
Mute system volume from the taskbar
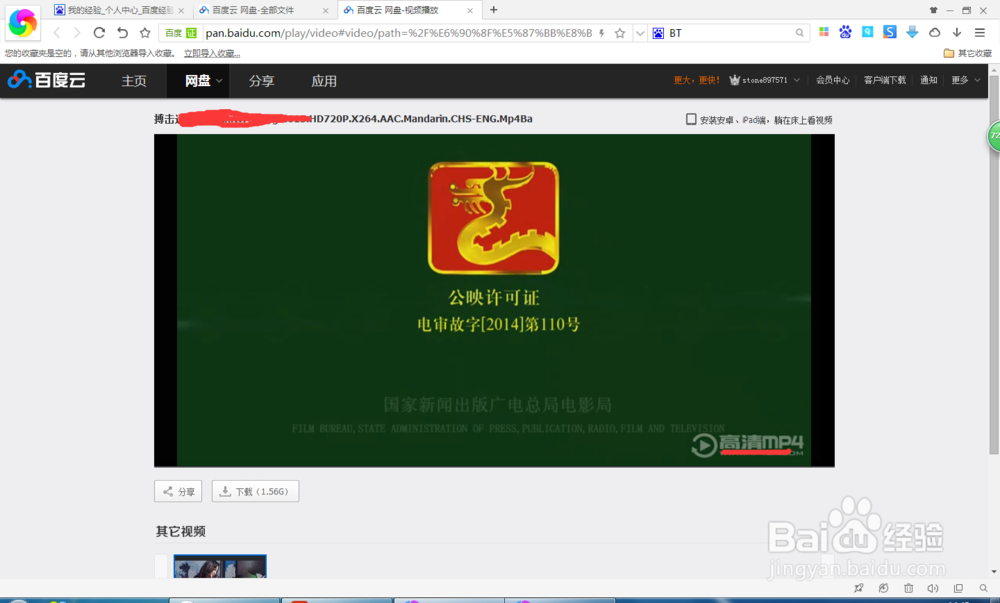[932, 588]
